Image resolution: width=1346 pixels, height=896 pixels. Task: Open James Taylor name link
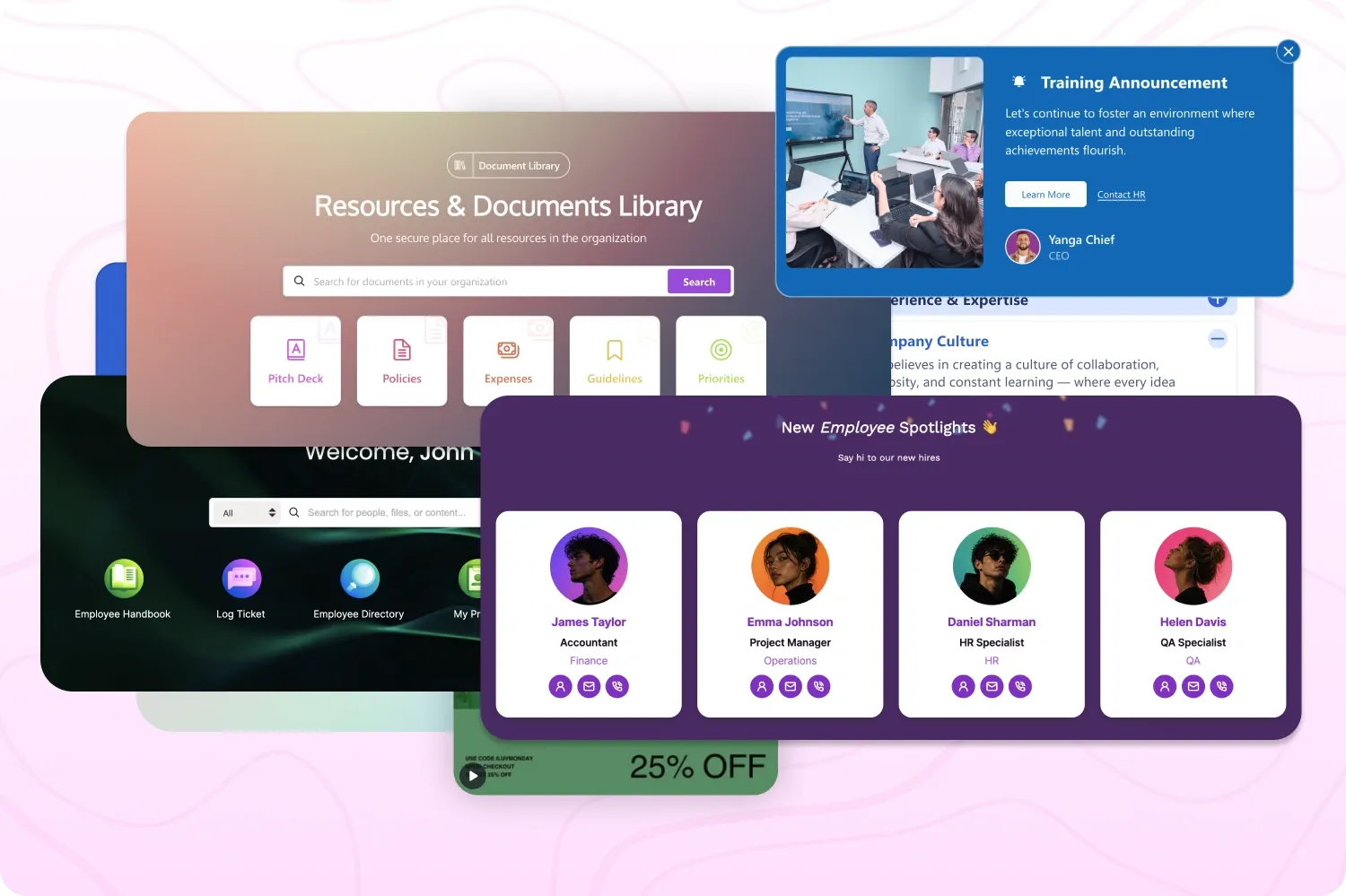click(x=589, y=622)
